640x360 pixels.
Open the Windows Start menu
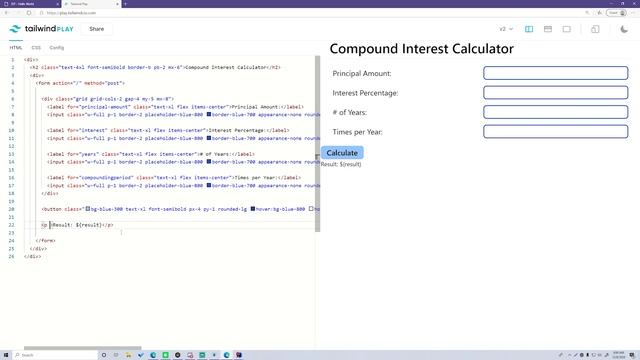(6, 355)
